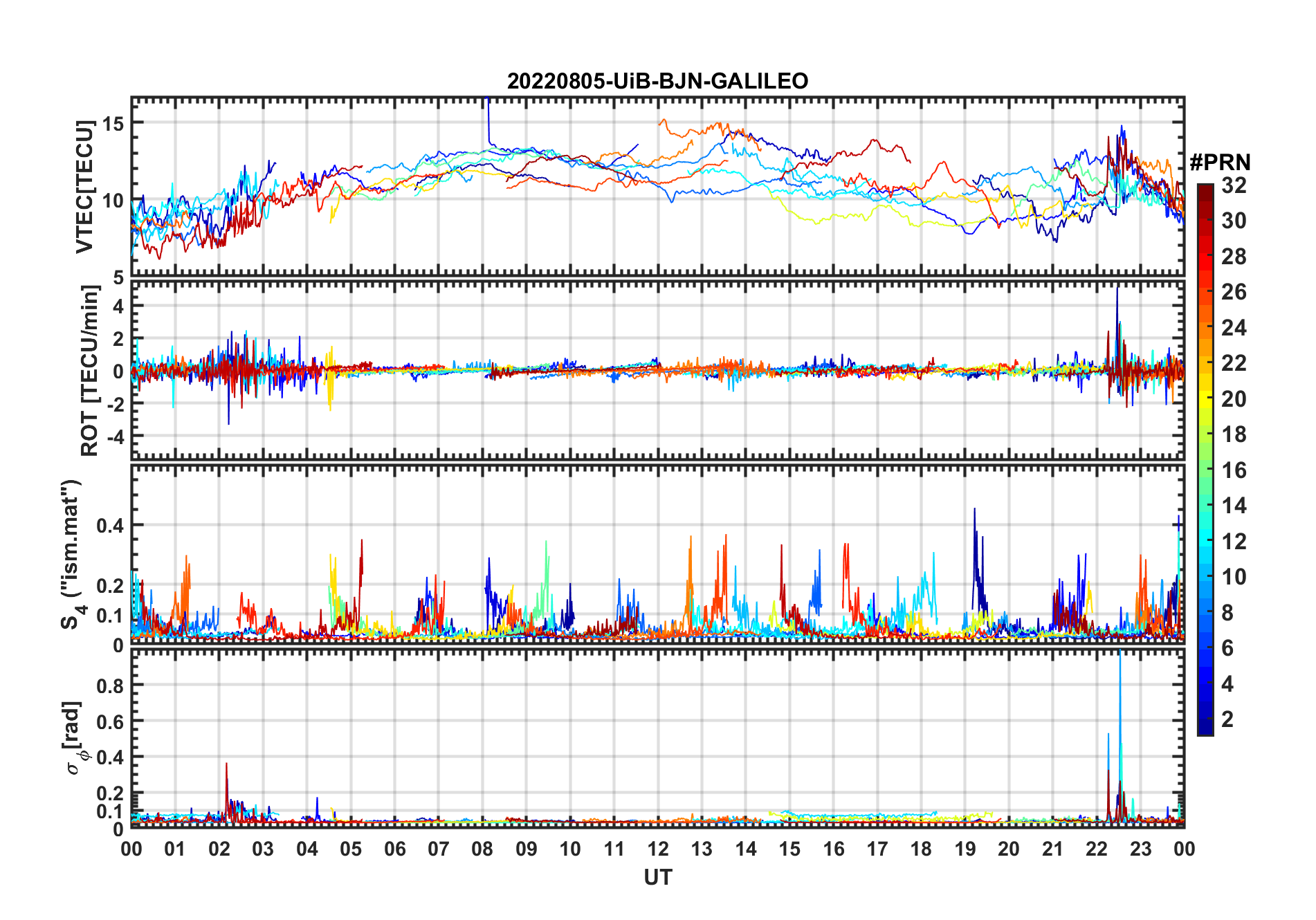
Task: Click the UT axis tick label 07
Action: click(x=439, y=849)
